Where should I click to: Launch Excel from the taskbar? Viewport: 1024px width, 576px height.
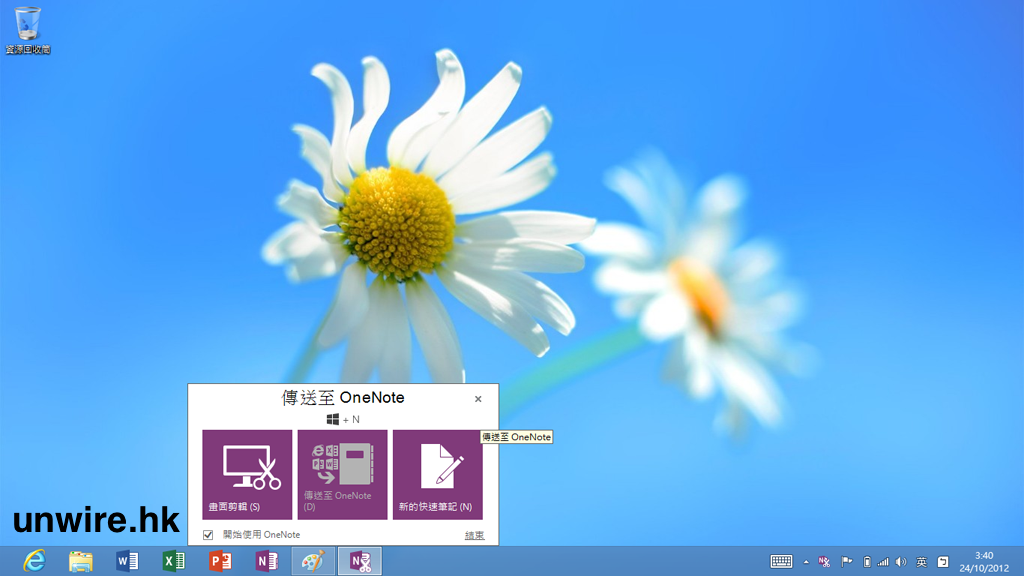click(174, 561)
